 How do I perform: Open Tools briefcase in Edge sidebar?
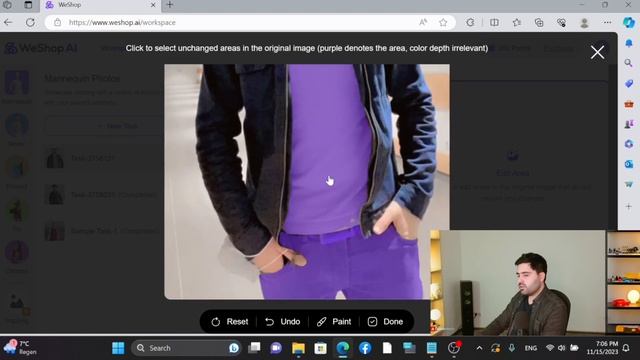[629, 104]
